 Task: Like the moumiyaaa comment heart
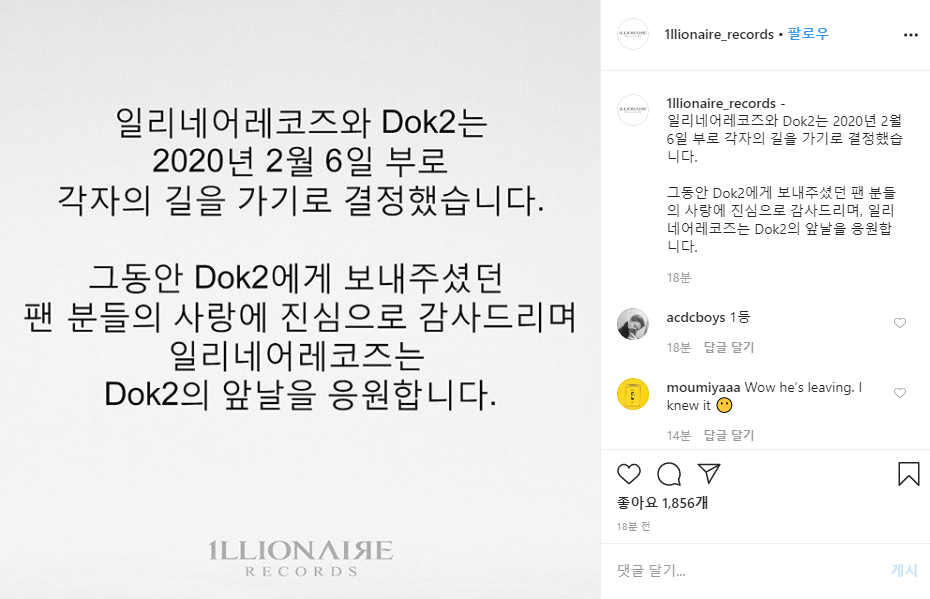[900, 393]
